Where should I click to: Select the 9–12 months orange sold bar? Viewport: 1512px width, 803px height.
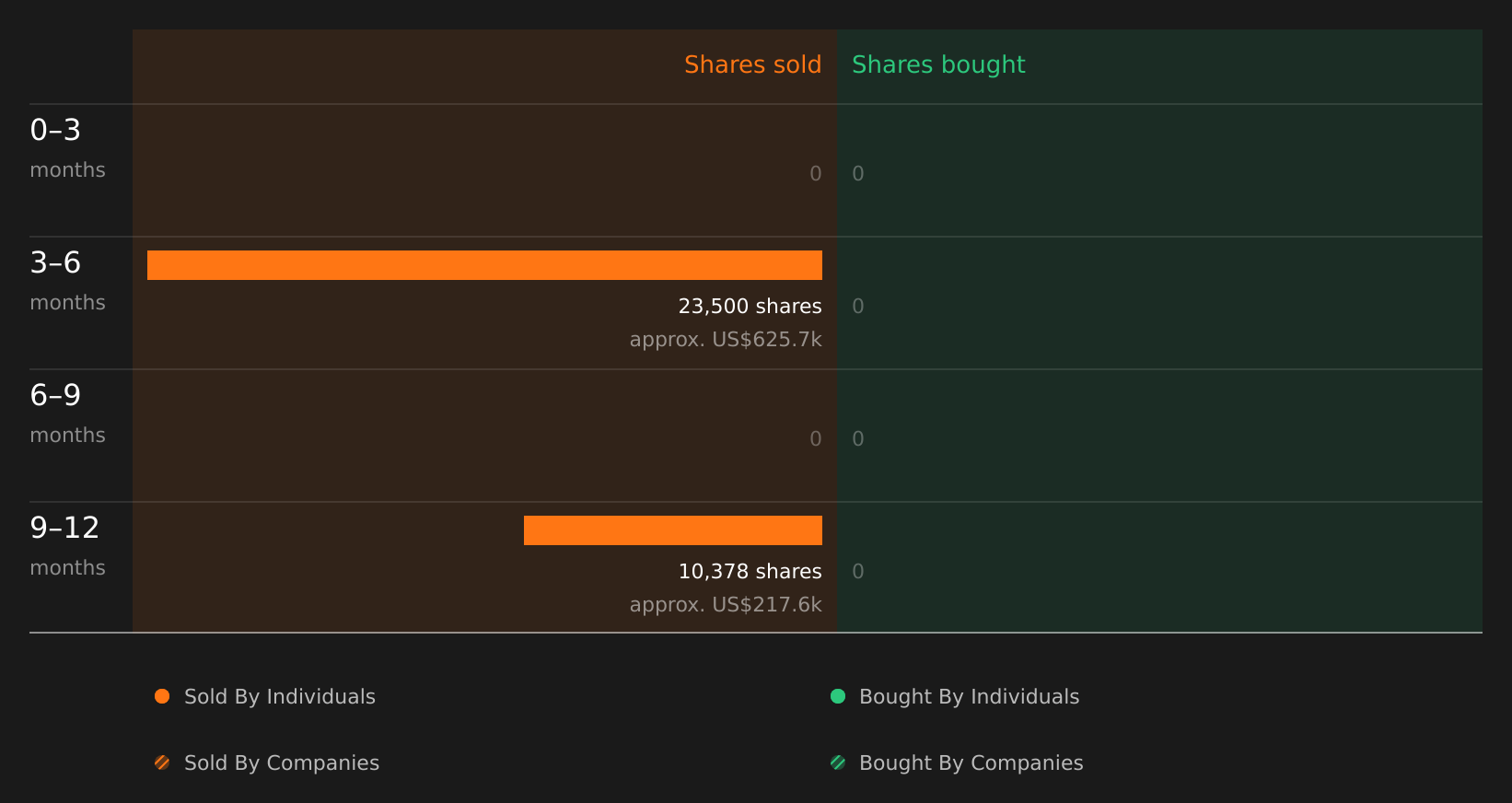coord(673,530)
